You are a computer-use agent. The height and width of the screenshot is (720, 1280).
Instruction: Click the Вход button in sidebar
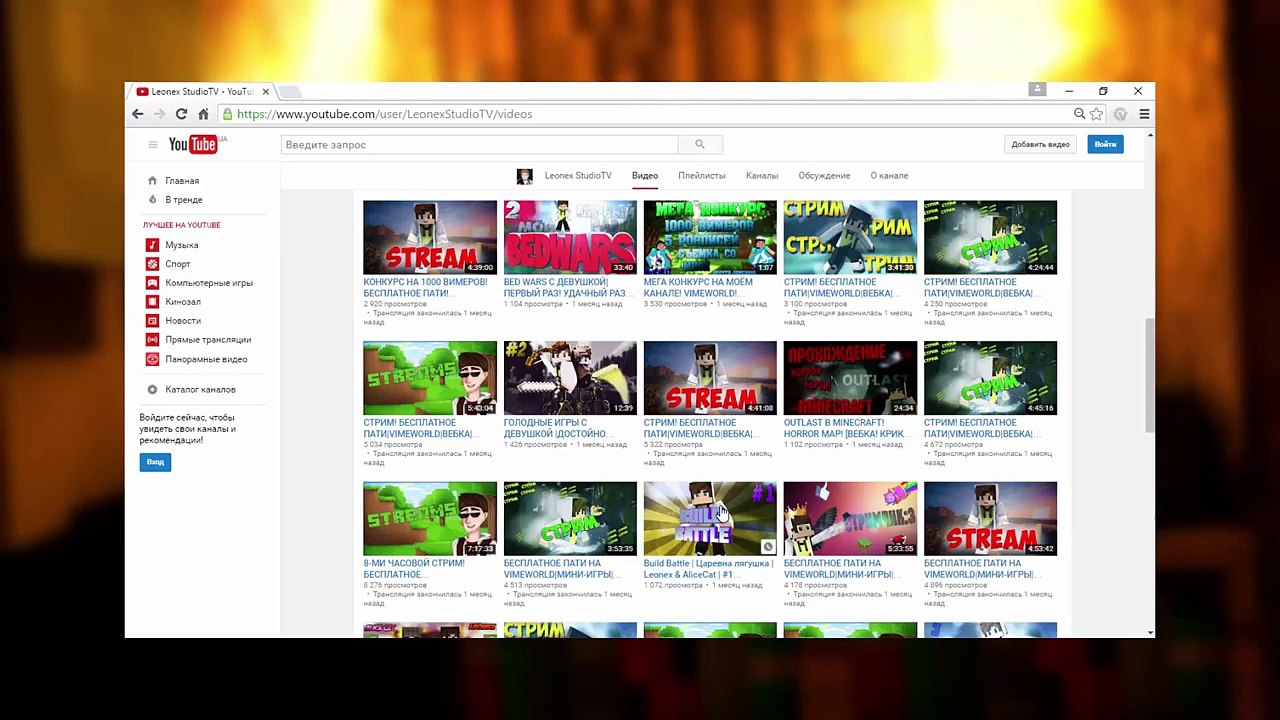coord(155,462)
